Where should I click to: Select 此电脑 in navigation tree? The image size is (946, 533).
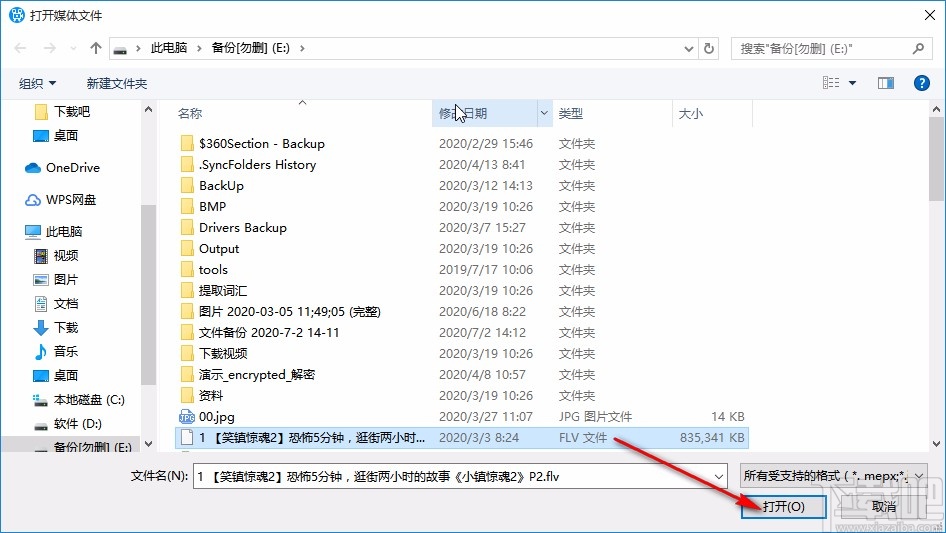(54, 232)
